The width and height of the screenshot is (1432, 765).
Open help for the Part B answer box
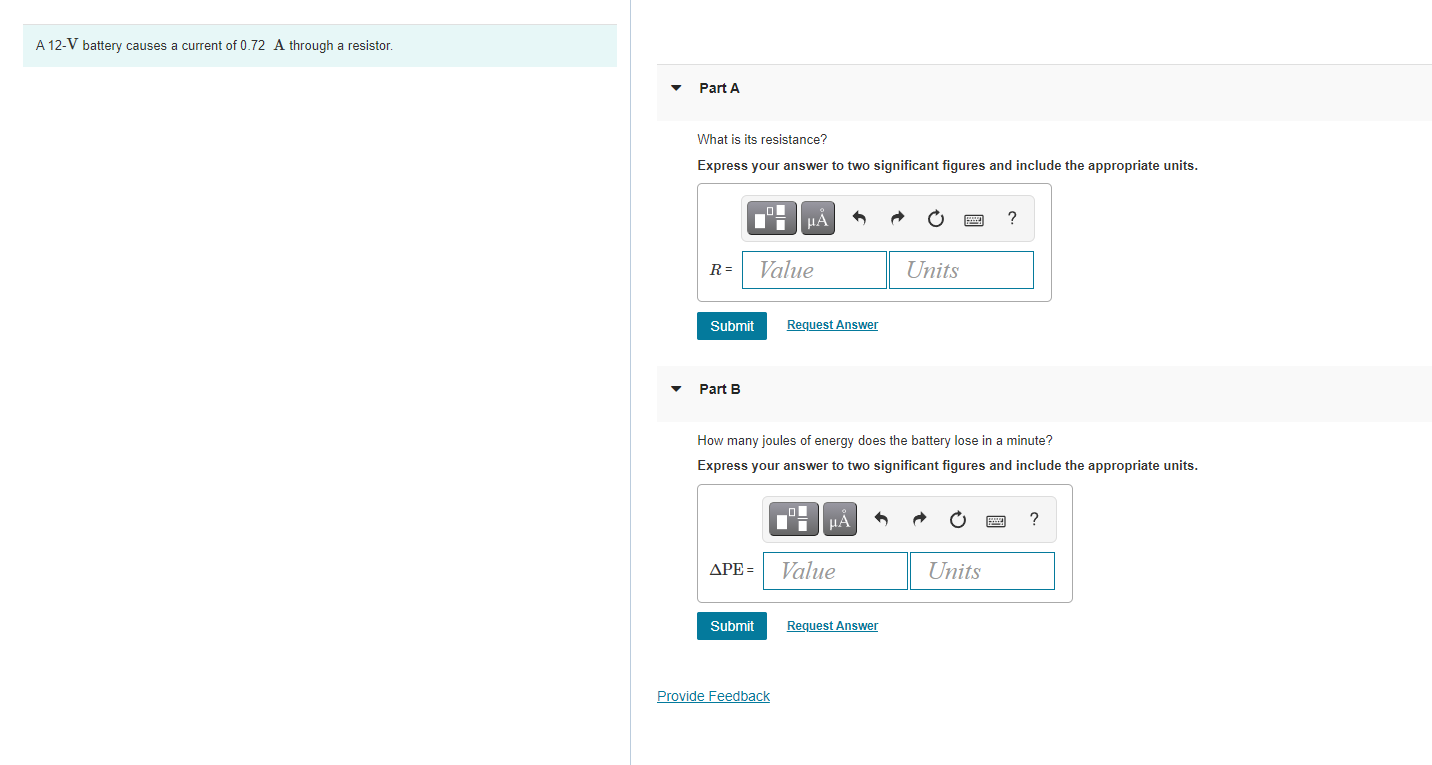[x=1034, y=519]
